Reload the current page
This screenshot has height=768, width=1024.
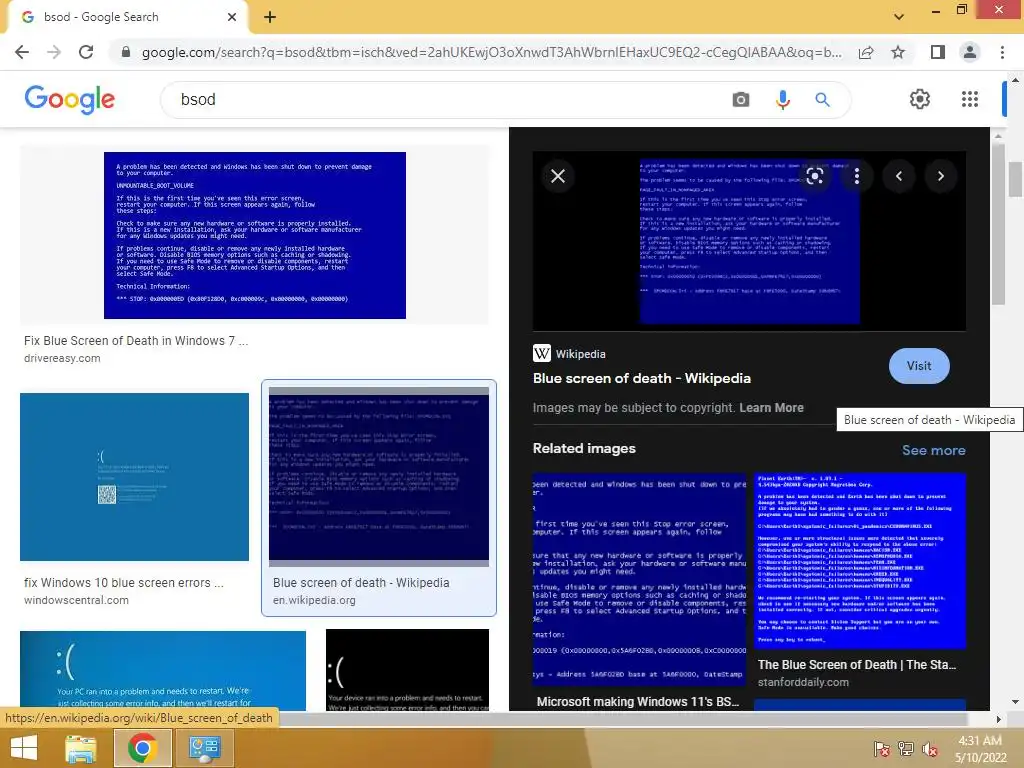click(86, 52)
